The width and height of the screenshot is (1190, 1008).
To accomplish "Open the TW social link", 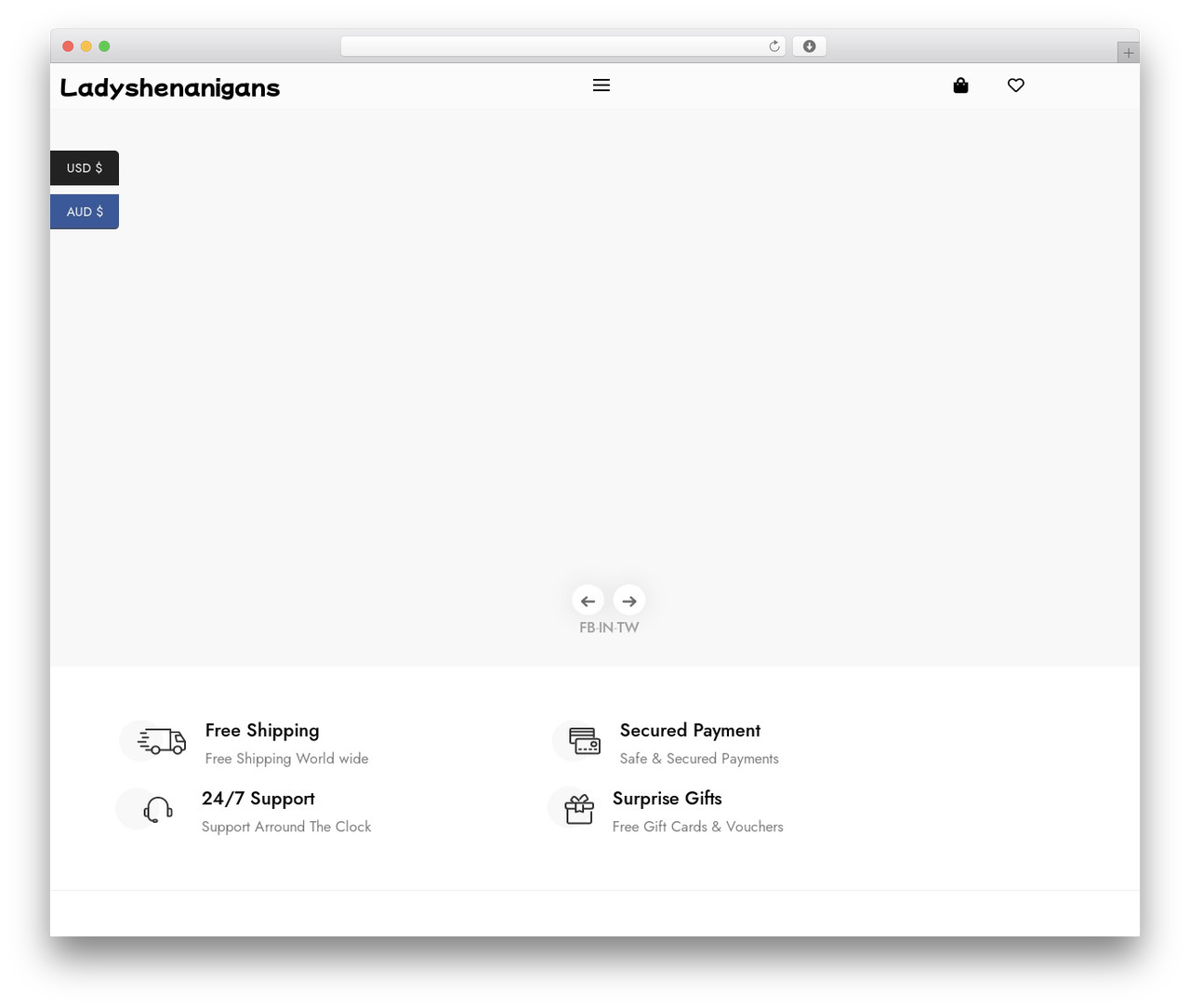I will pos(628,628).
